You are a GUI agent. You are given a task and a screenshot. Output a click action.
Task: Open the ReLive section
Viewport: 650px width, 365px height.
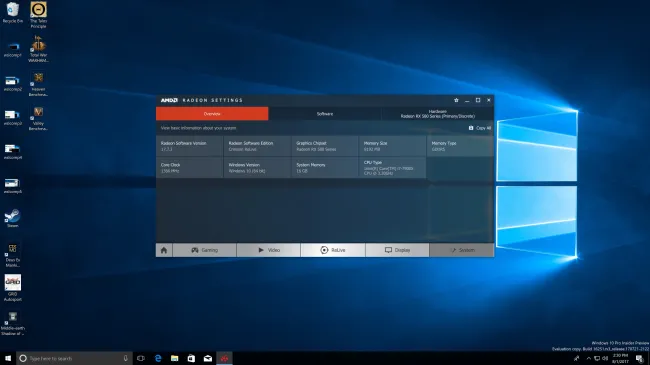[x=333, y=250]
